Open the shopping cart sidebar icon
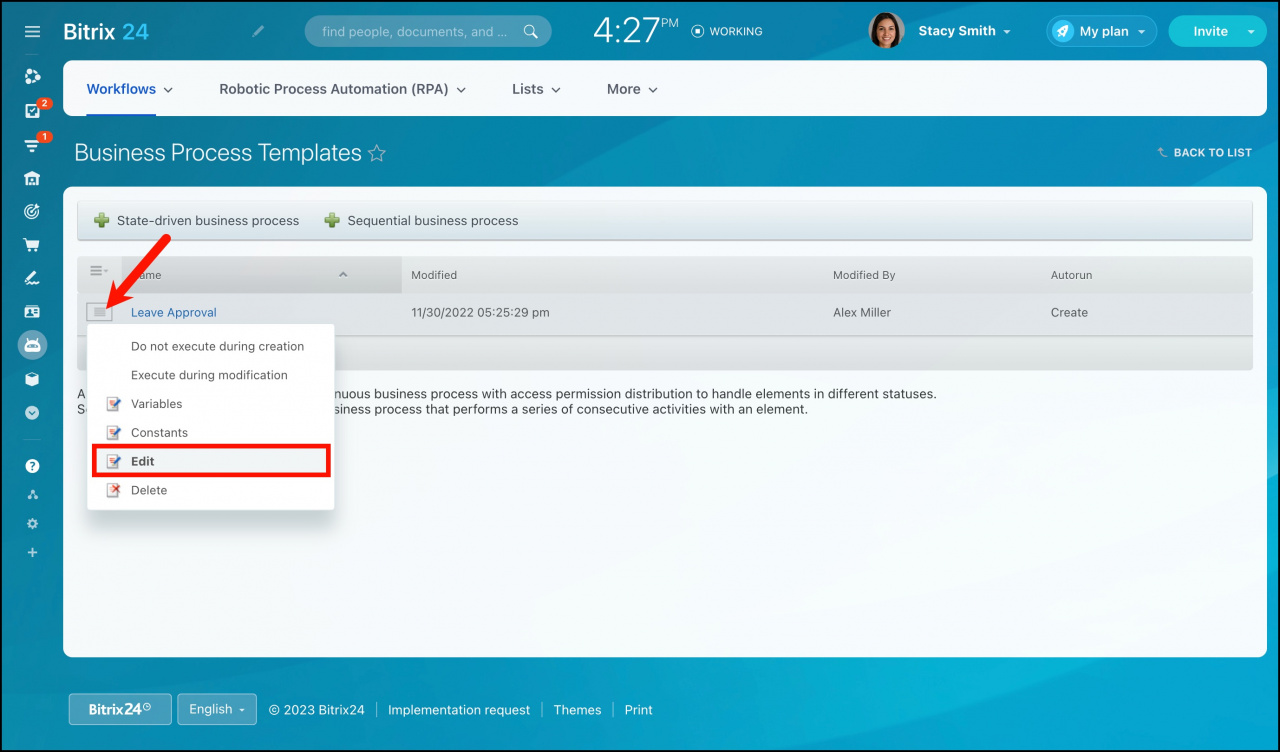The width and height of the screenshot is (1280, 752). [x=32, y=245]
